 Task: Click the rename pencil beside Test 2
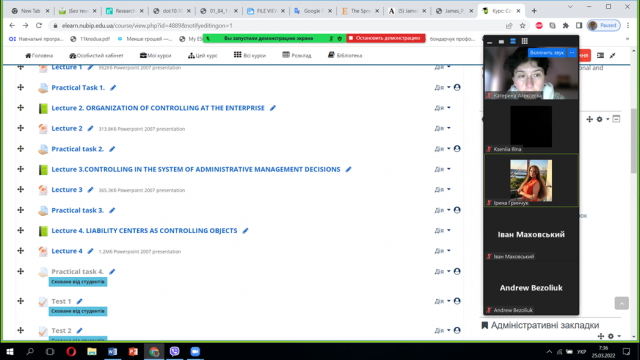click(x=80, y=331)
